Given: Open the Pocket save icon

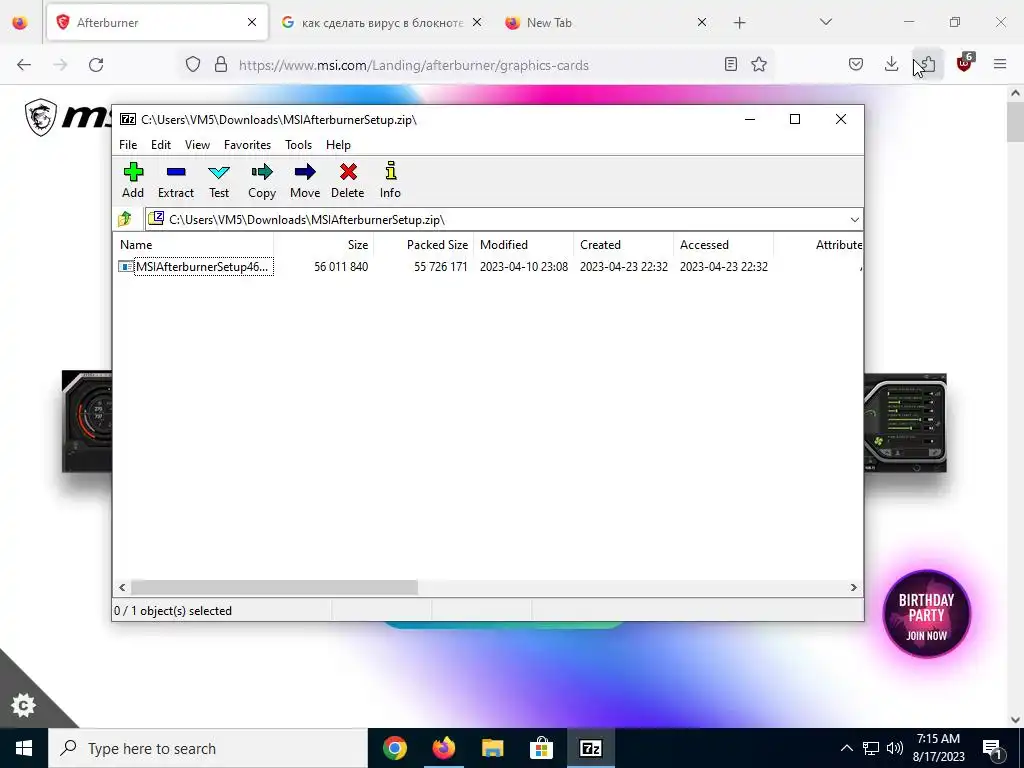Looking at the screenshot, I should coord(856,64).
